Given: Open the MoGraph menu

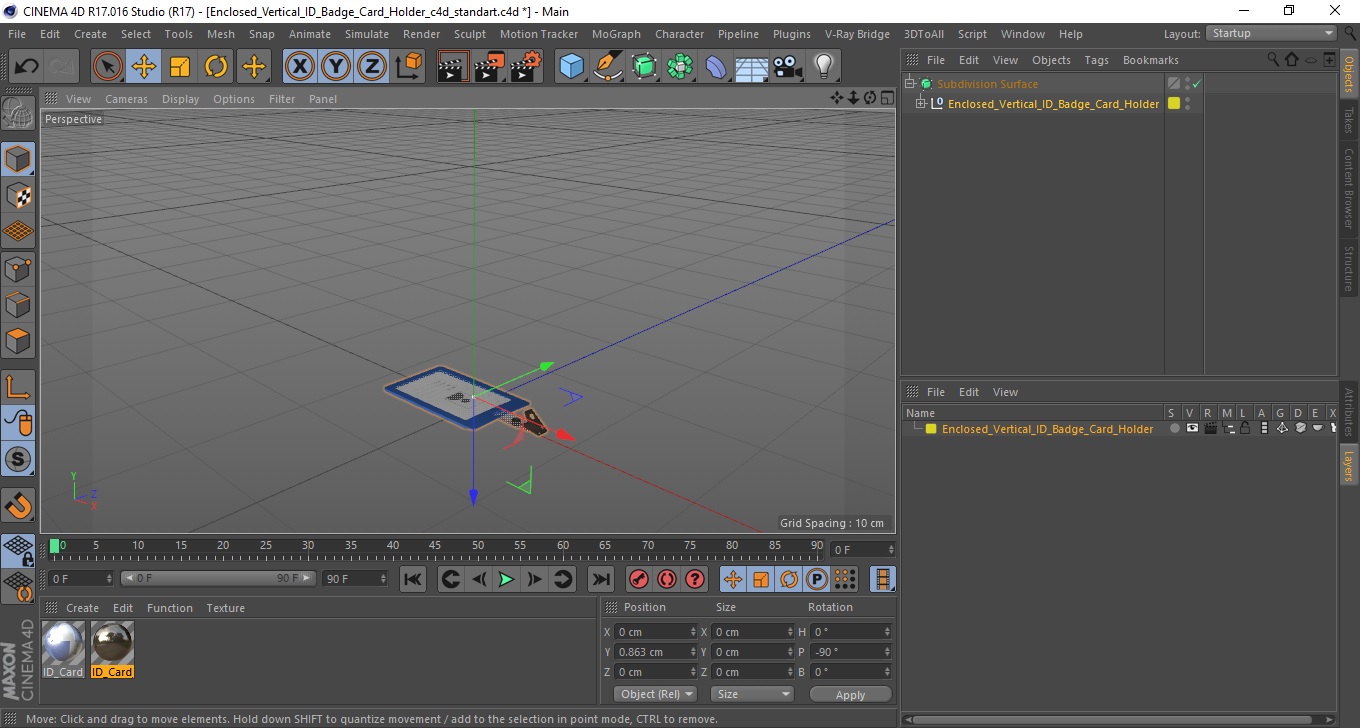Looking at the screenshot, I should click(x=616, y=34).
